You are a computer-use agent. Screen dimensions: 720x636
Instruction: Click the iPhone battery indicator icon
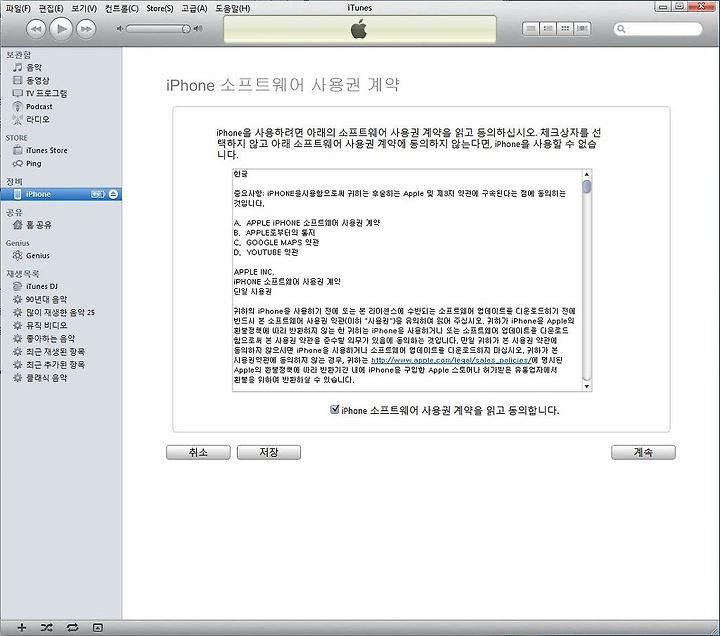[x=98, y=194]
